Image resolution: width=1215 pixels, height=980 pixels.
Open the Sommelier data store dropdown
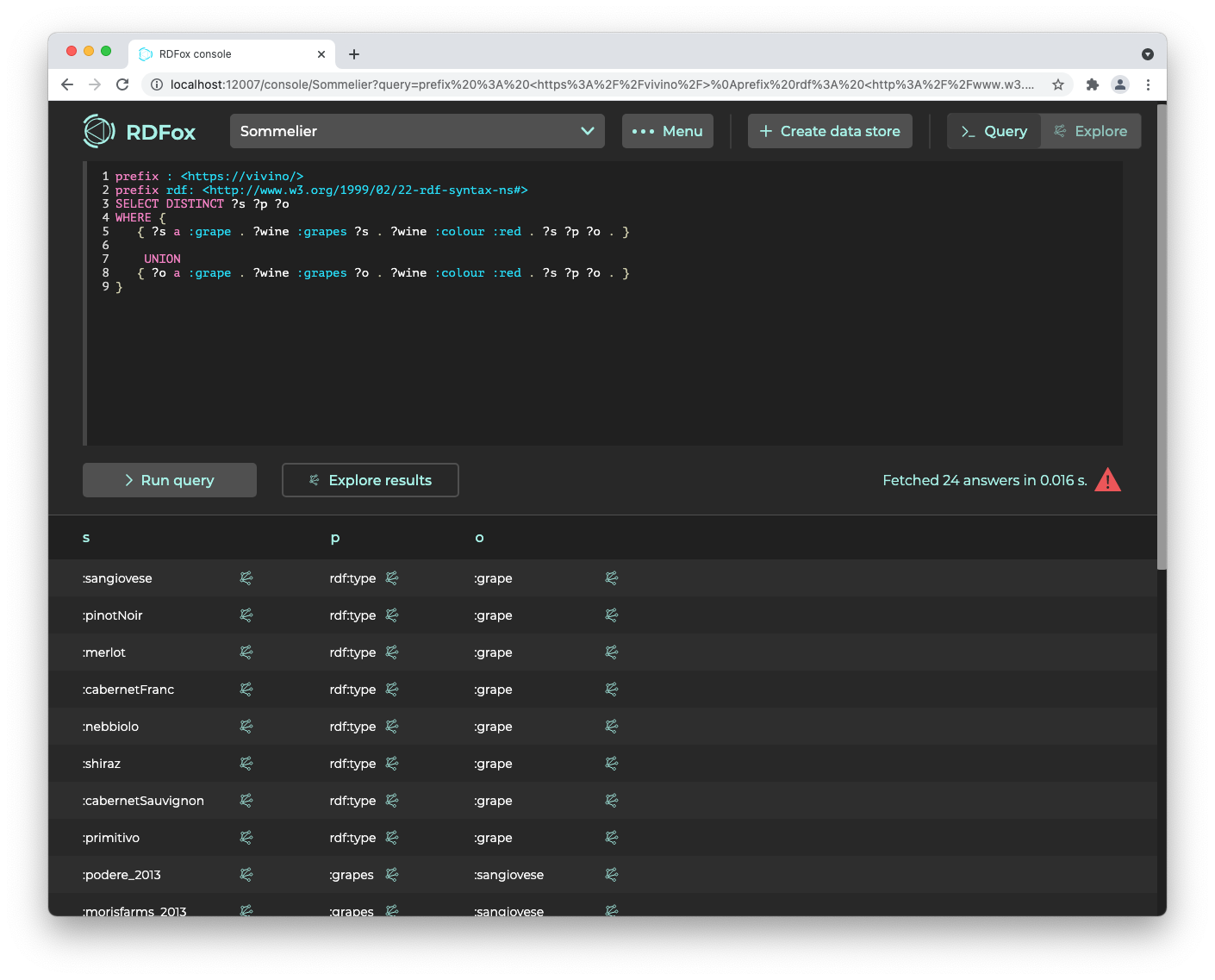(417, 131)
